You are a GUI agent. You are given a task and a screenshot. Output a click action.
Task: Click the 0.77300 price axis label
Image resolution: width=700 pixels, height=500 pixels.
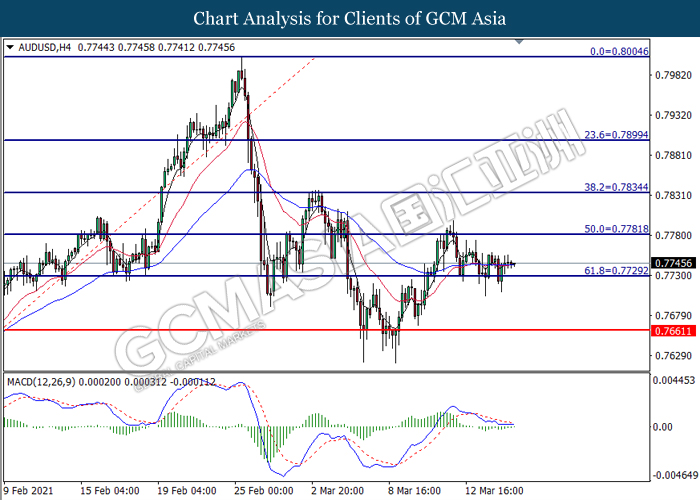tap(673, 275)
